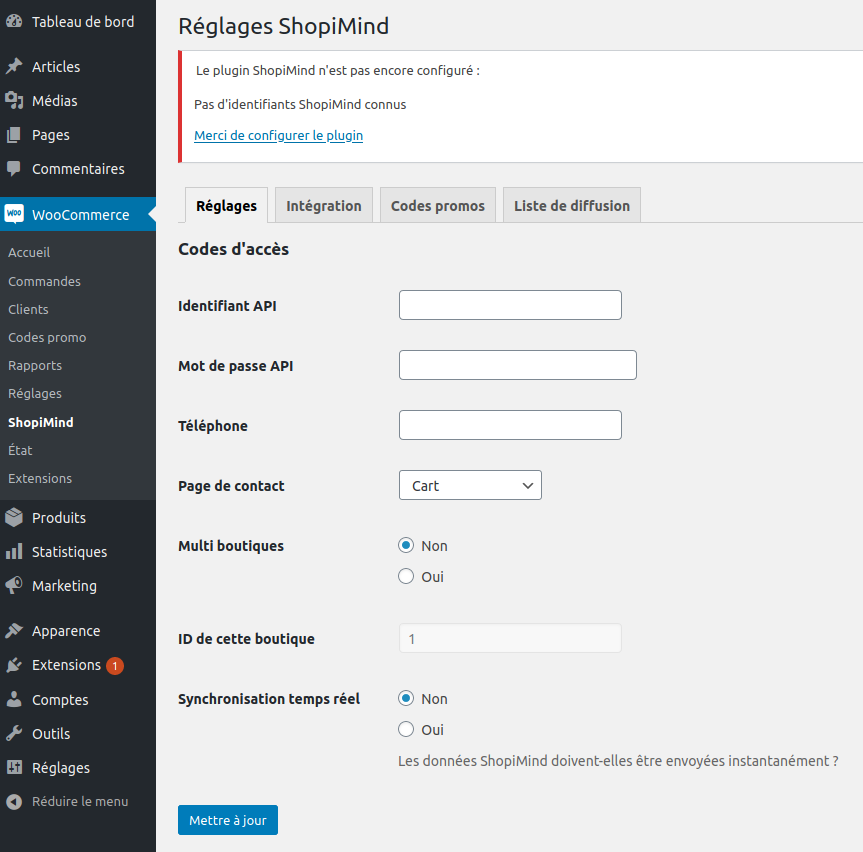Open the Codes promos tab
Viewport: 863px width, 852px height.
438,205
